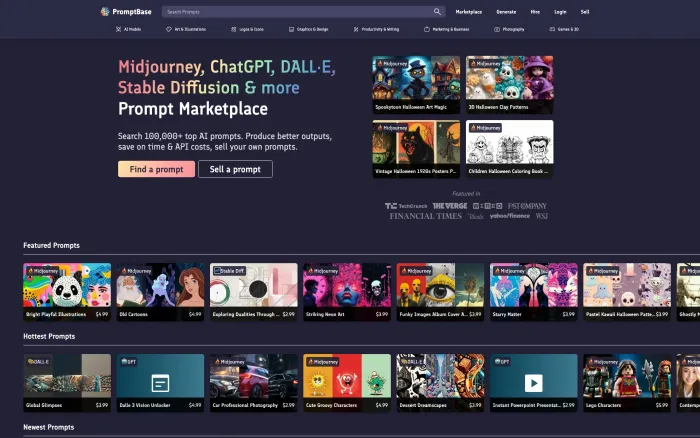This screenshot has height=438, width=700.
Task: Open the Cute Groovy Characters card
Action: pos(347,383)
